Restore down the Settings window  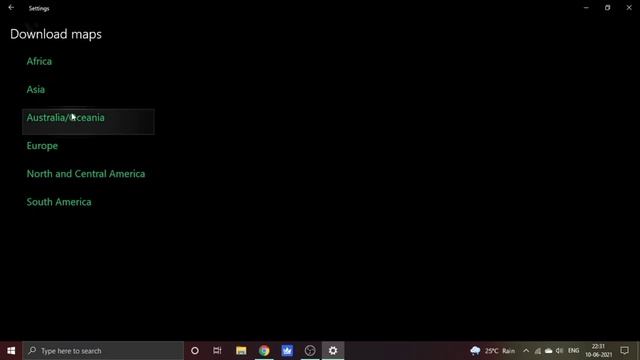(x=607, y=8)
